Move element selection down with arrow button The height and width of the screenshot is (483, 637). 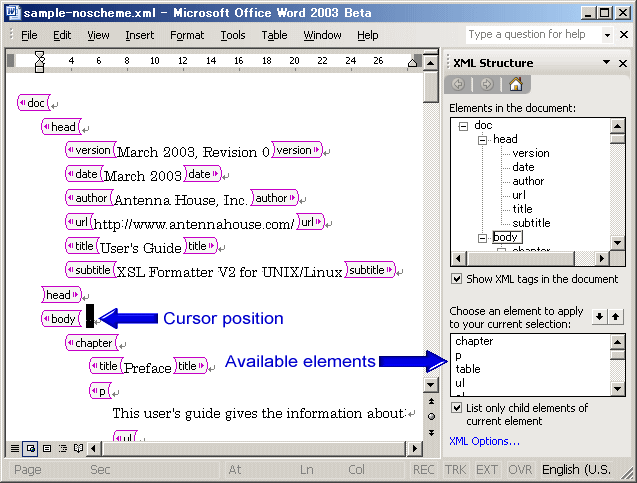(x=600, y=316)
